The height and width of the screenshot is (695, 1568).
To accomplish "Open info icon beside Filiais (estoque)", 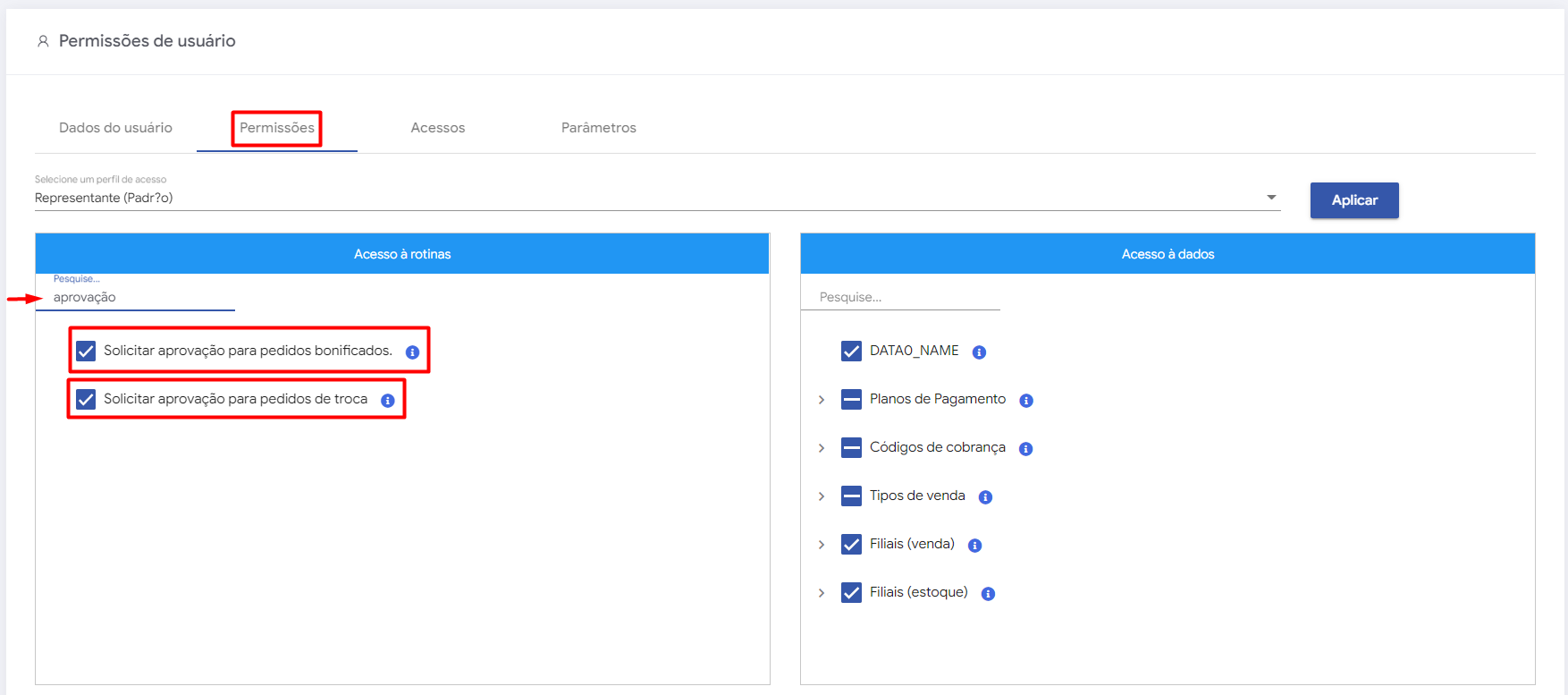I will (988, 594).
